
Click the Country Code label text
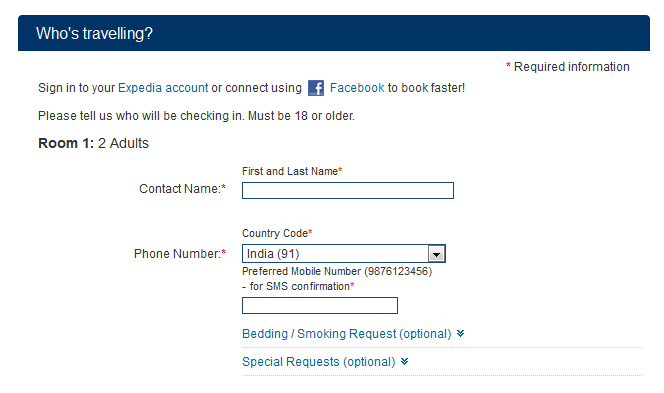(277, 233)
